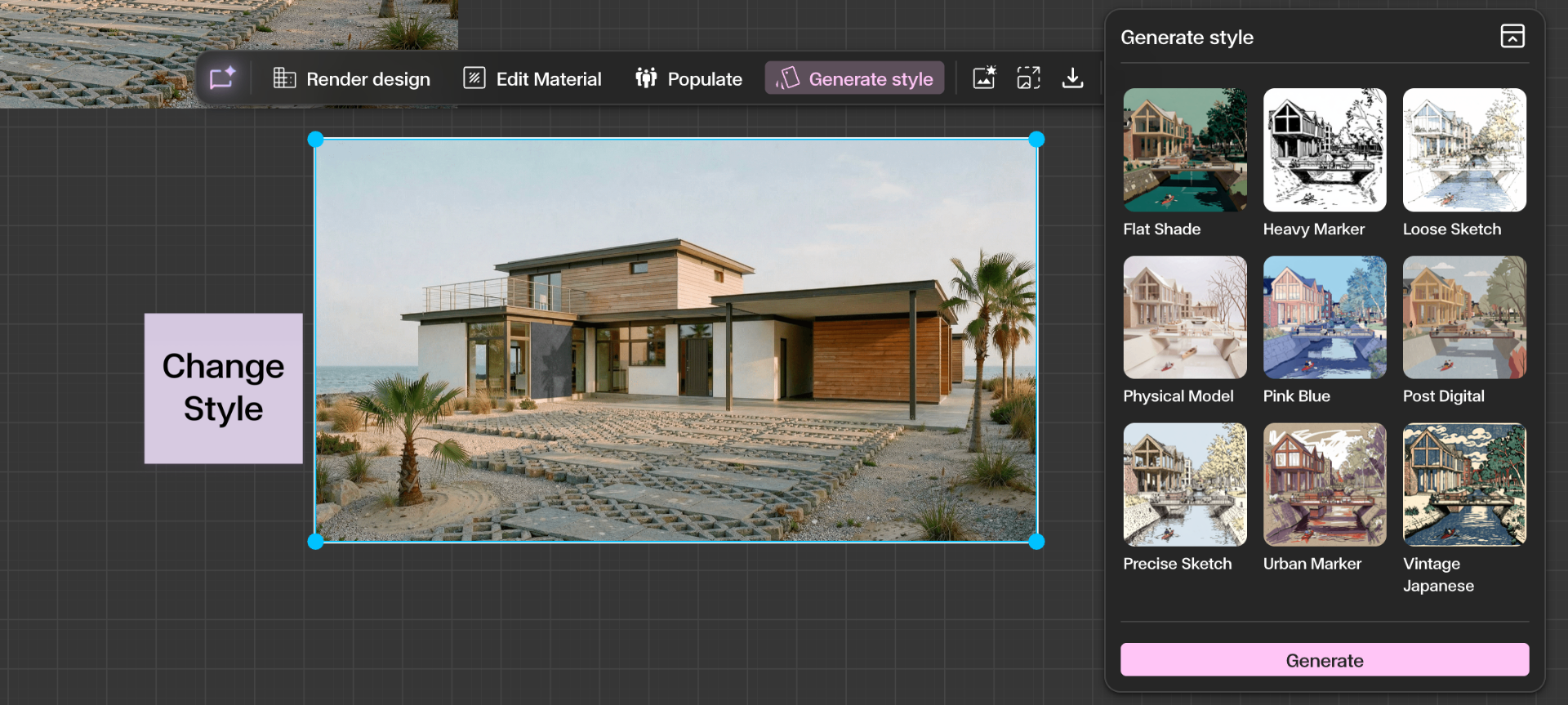Choose the Urban Marker style
The width and height of the screenshot is (1568, 705).
click(1324, 484)
